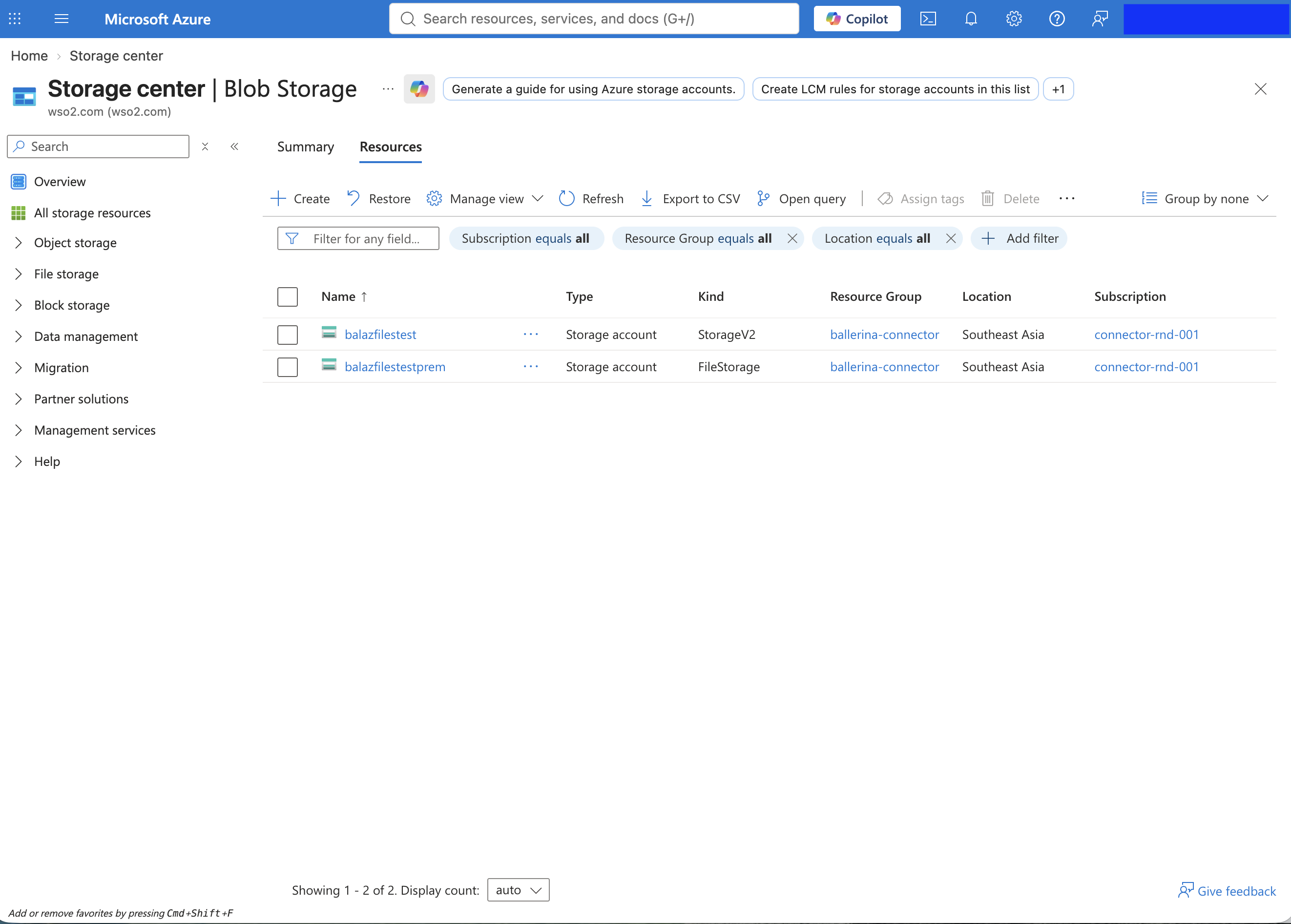1291x924 pixels.
Task: Click Generate a guide for Azure storage suggestion
Action: [x=593, y=89]
